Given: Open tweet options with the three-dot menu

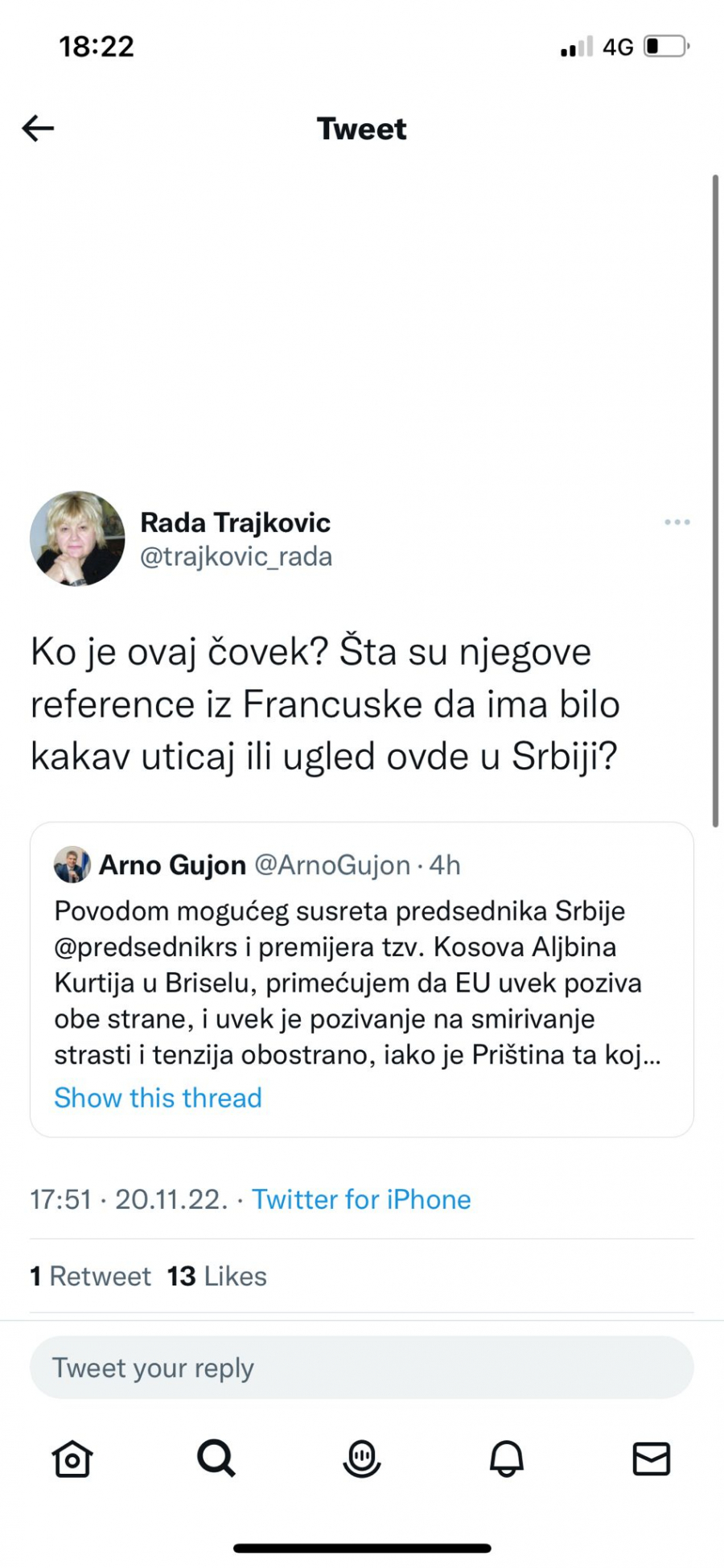Looking at the screenshot, I should click(x=677, y=522).
